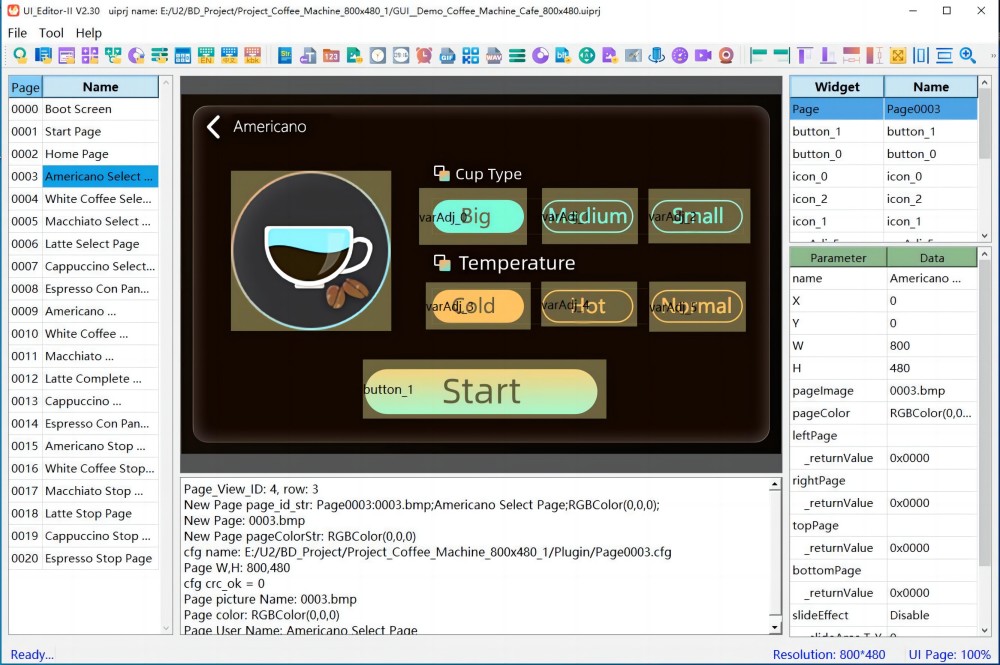The height and width of the screenshot is (665, 1000).
Task: Click the pageColor RGBColor value
Action: coord(932,413)
